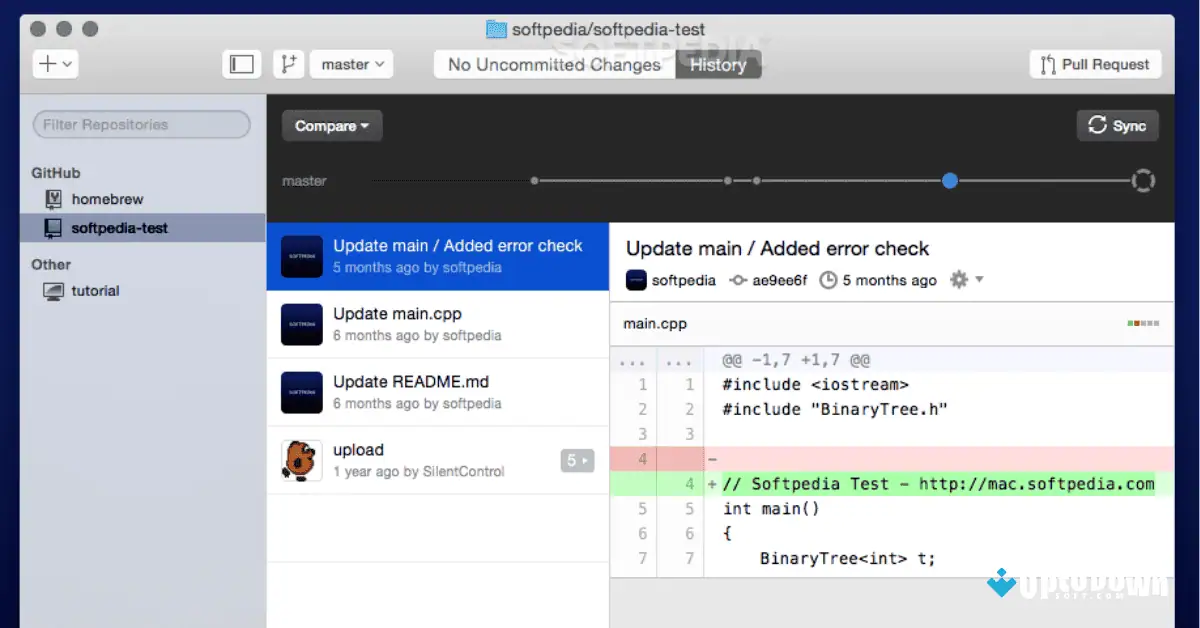Open the master branch dropdown

point(351,63)
